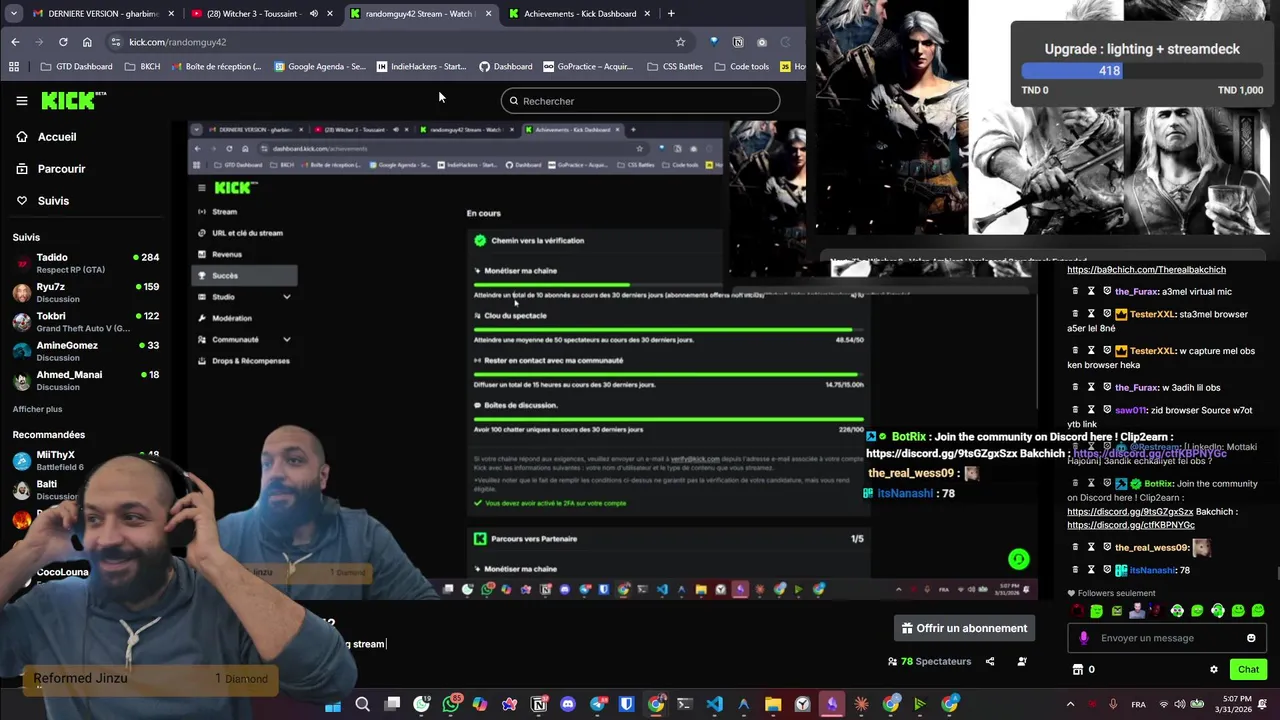
Task: Open a new browser tab
Action: tap(671, 14)
